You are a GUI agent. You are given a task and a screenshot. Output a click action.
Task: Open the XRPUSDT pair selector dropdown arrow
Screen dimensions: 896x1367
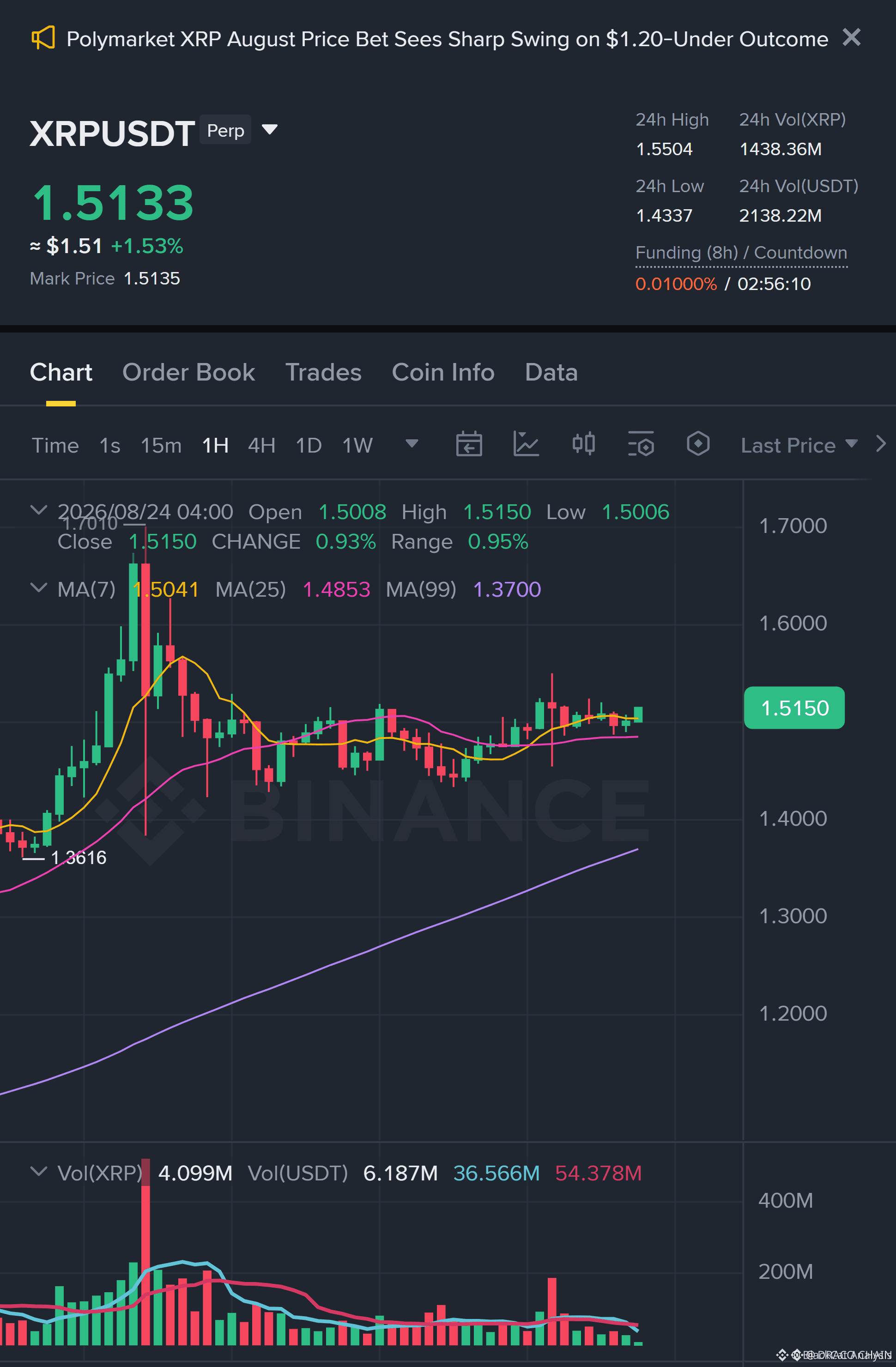pyautogui.click(x=269, y=129)
